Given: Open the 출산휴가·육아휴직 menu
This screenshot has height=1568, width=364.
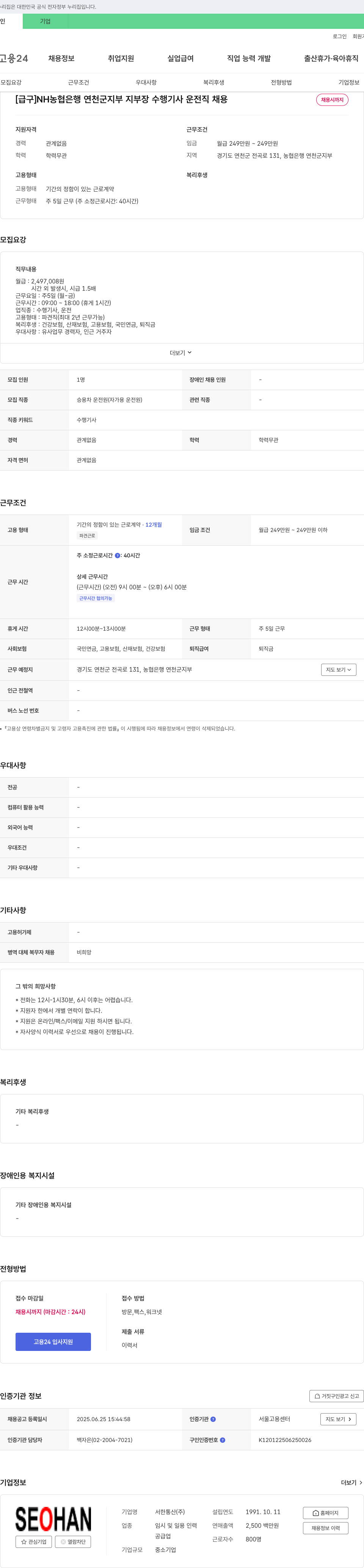Looking at the screenshot, I should (x=331, y=58).
